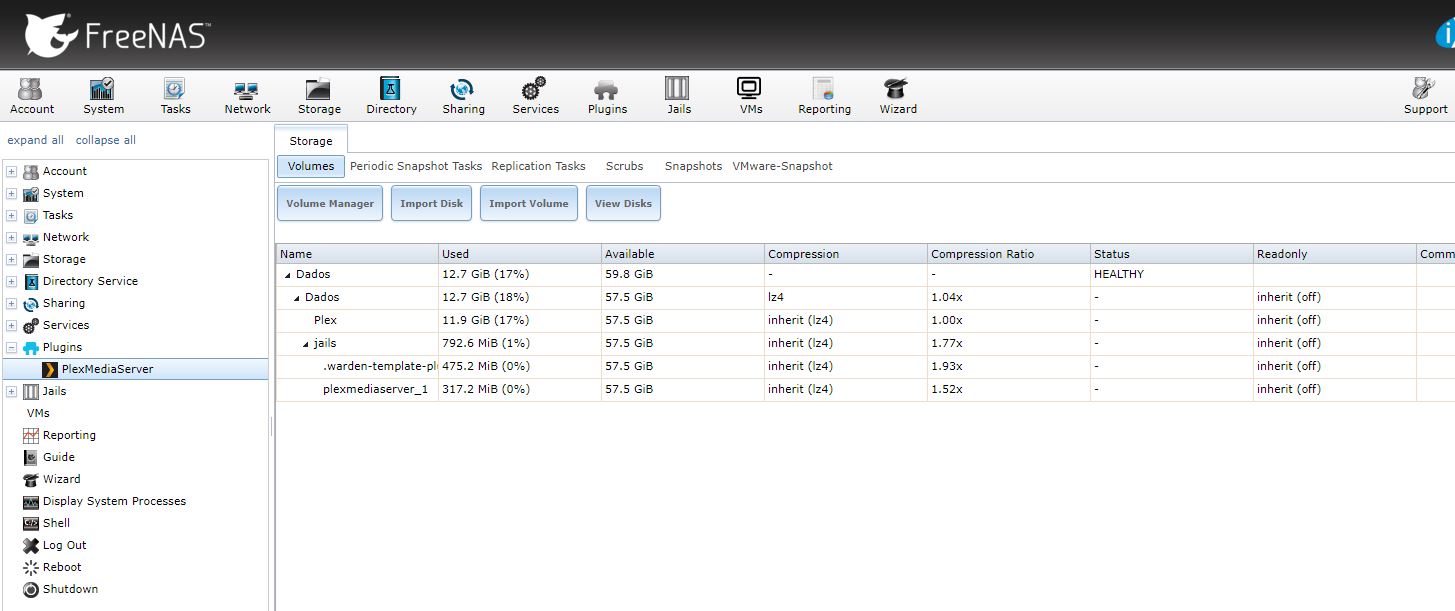Click the Compression Ratio column header
Image resolution: width=1455 pixels, height=611 pixels.
[x=1009, y=254]
